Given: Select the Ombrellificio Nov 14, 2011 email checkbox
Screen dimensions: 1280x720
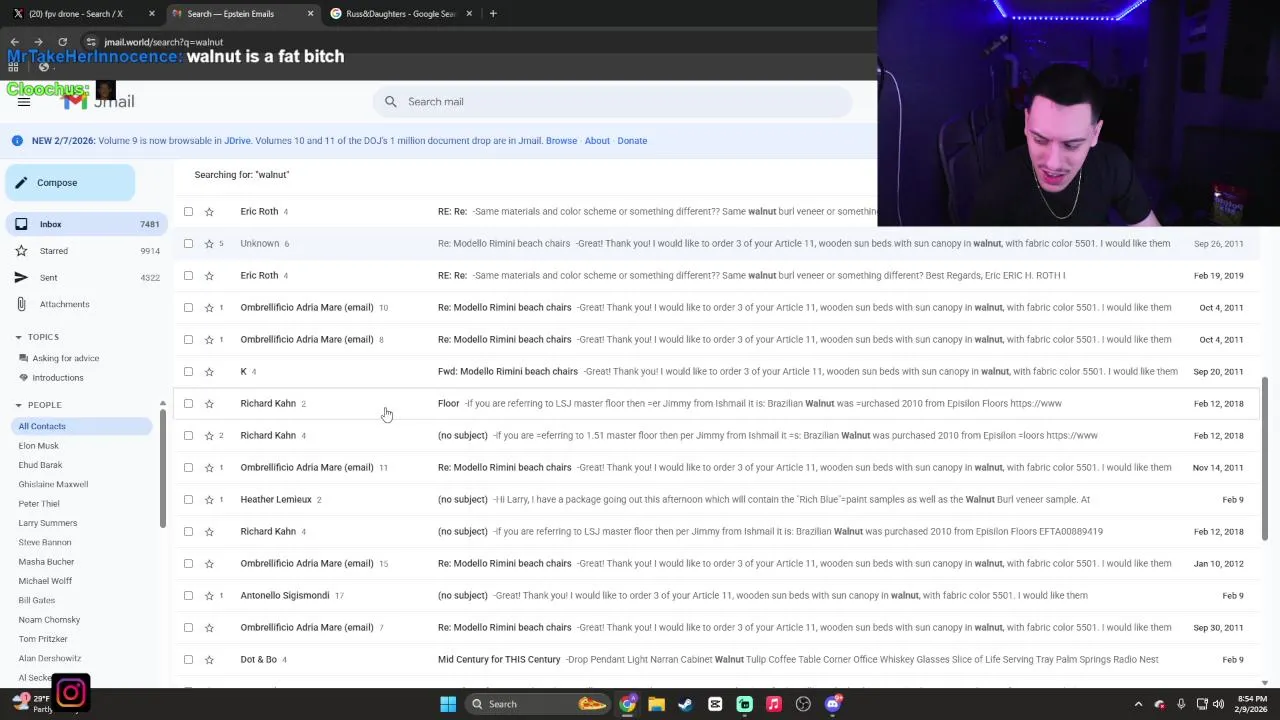Looking at the screenshot, I should (188, 467).
